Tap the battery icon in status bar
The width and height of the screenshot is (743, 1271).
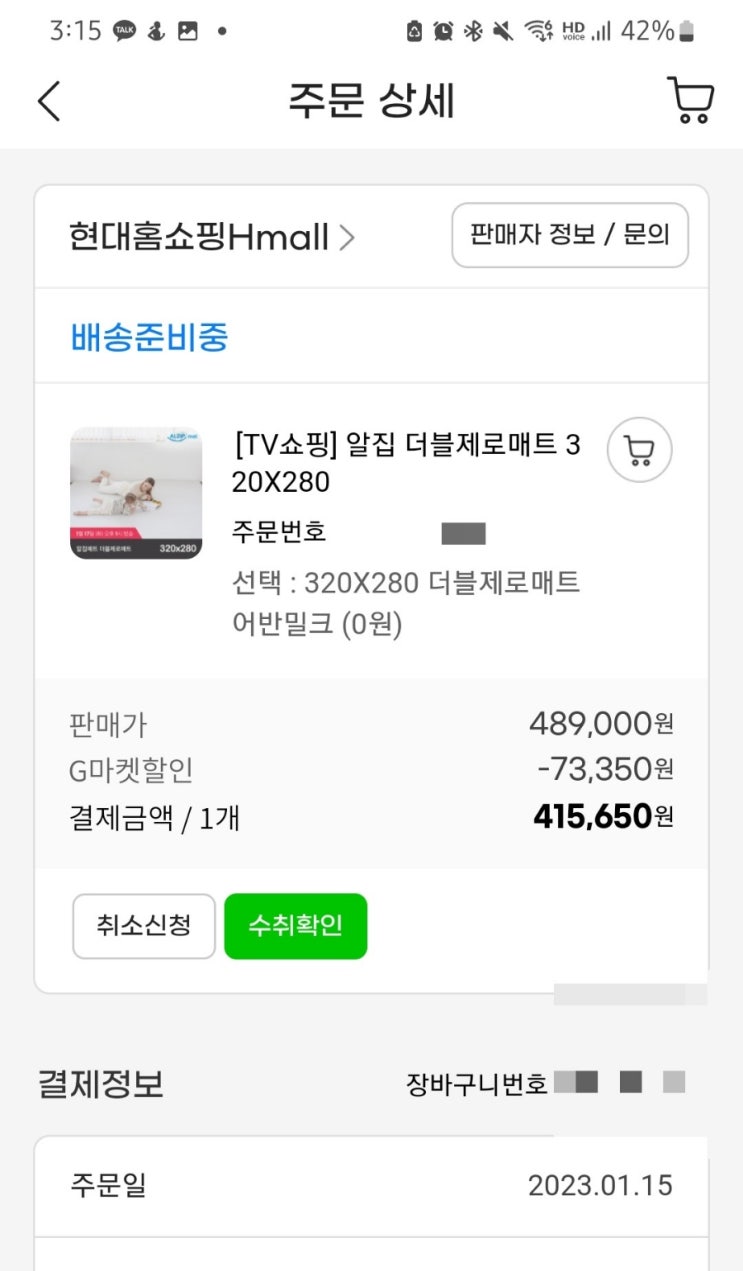(686, 31)
